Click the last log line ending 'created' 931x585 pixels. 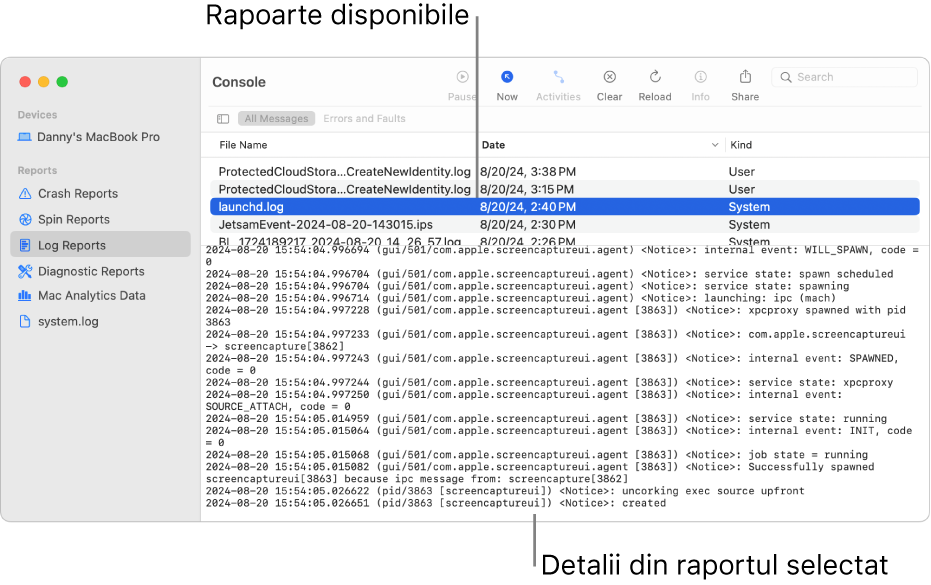click(x=436, y=503)
